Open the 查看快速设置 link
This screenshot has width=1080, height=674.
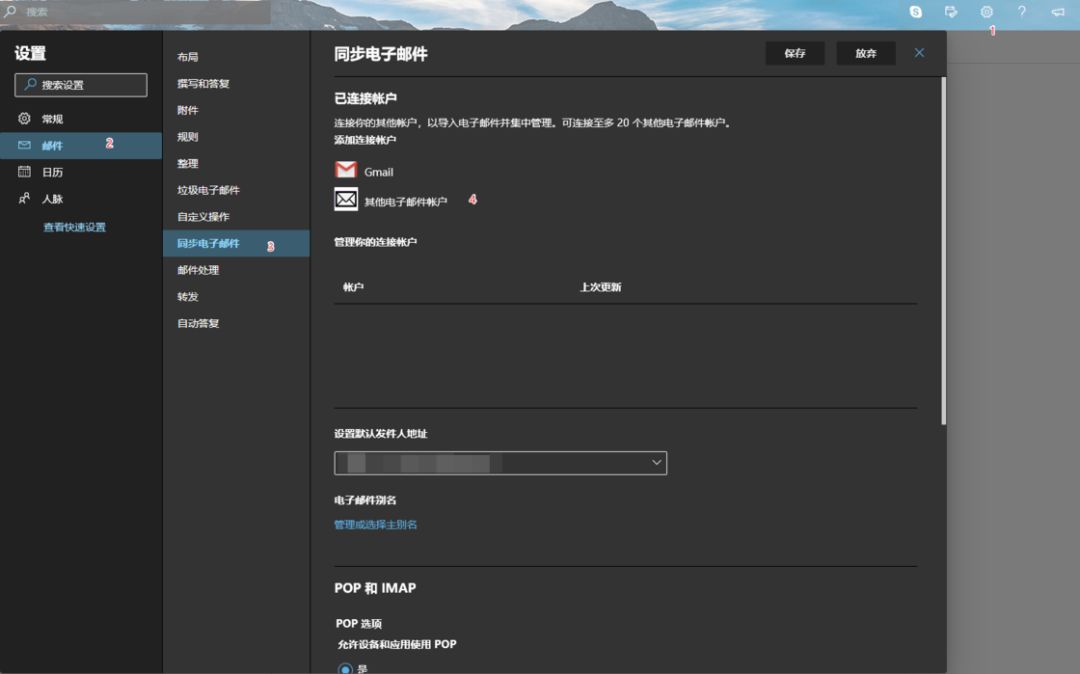click(74, 227)
